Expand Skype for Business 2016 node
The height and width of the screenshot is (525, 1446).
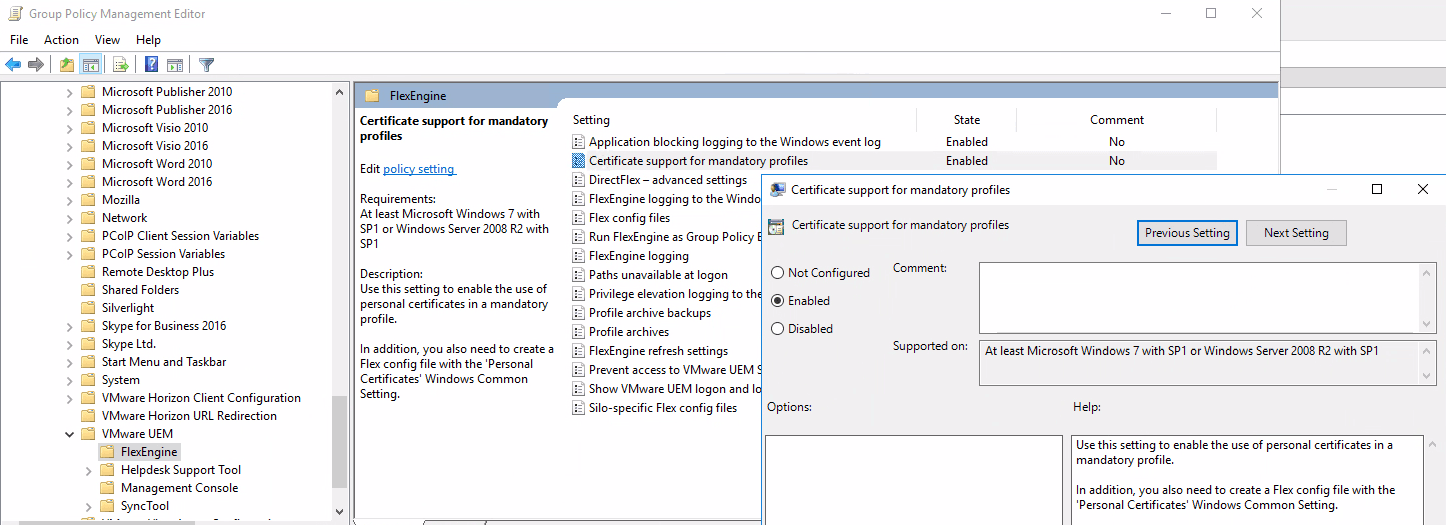click(69, 326)
